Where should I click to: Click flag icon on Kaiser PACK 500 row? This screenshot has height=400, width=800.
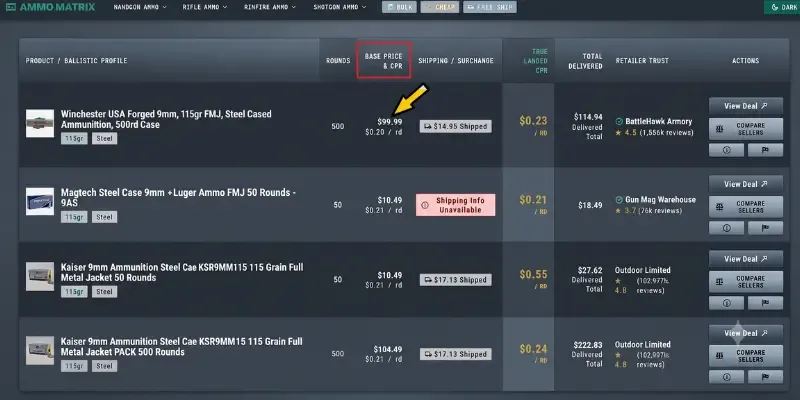[x=765, y=377]
